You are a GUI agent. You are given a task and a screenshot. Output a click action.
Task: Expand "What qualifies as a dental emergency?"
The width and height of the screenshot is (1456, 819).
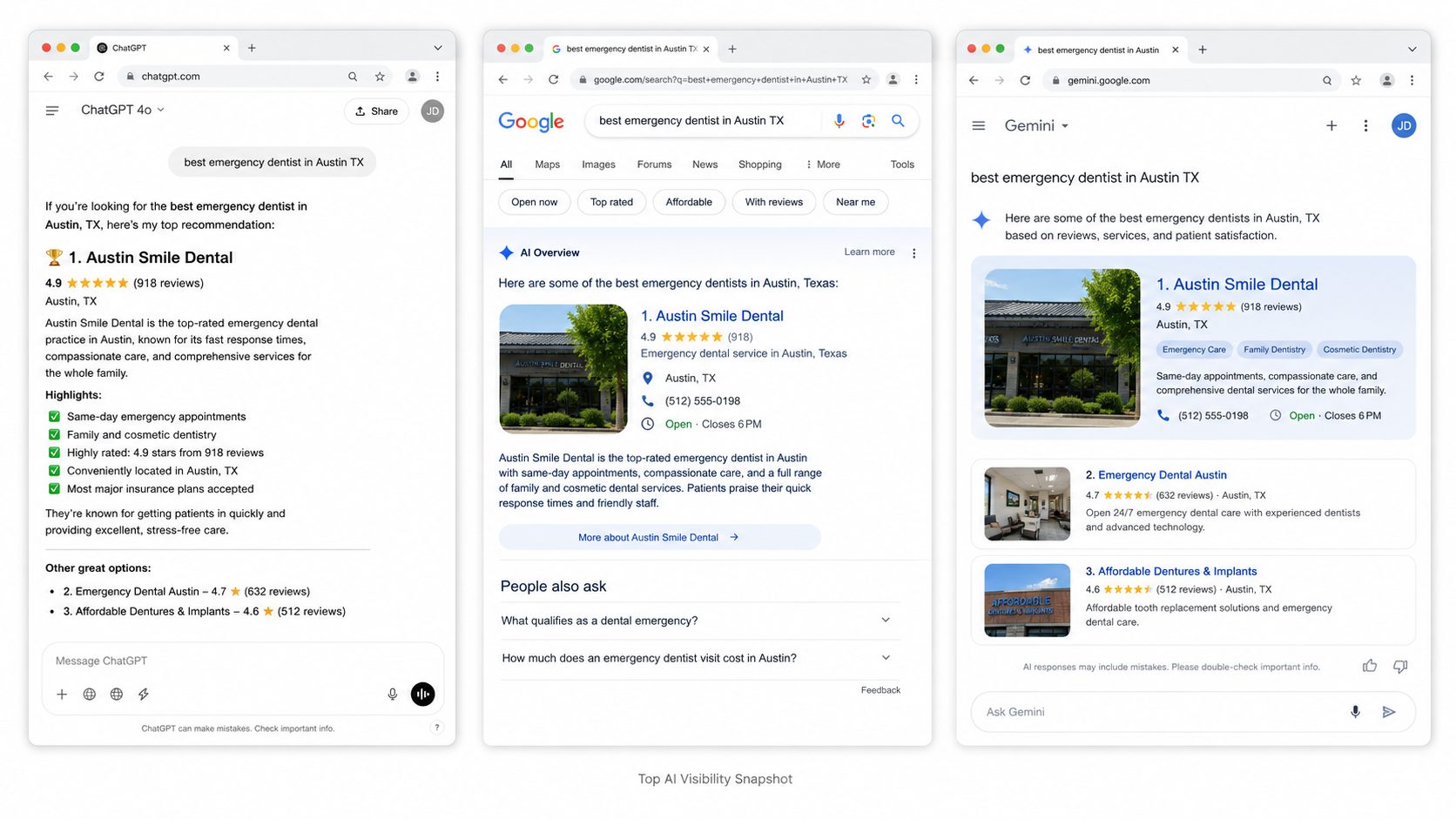[700, 621]
